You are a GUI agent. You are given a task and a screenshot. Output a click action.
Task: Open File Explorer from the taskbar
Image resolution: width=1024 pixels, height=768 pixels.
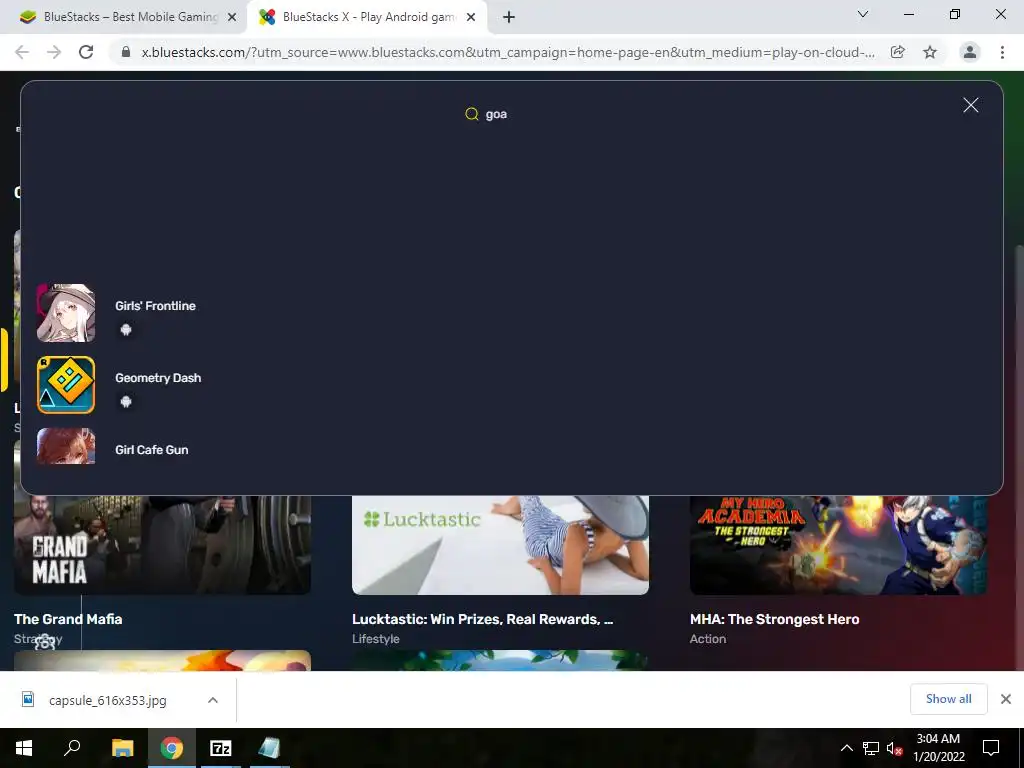point(122,748)
